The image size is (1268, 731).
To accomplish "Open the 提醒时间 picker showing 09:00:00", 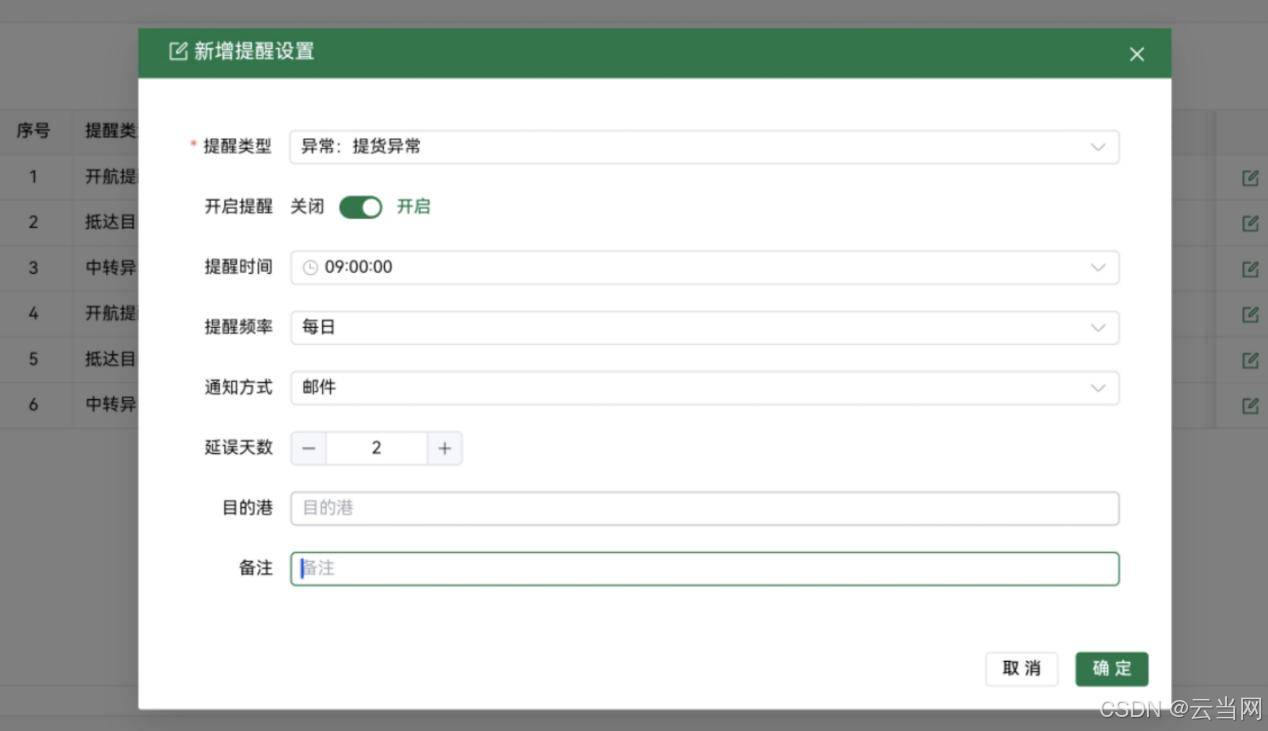I will click(704, 267).
